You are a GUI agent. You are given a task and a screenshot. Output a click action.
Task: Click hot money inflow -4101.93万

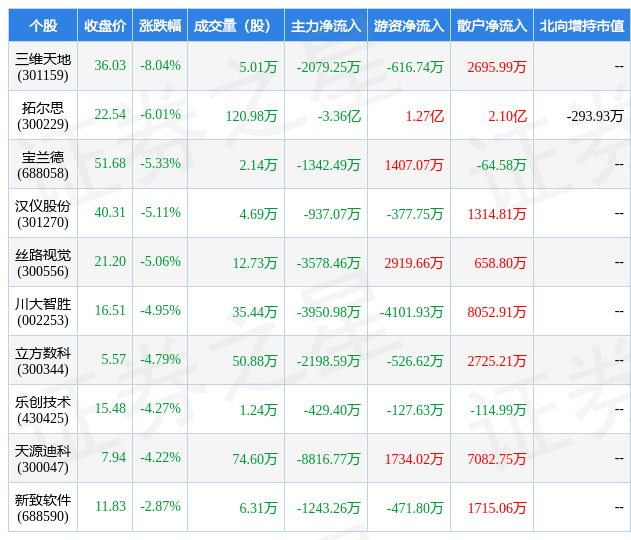(412, 312)
